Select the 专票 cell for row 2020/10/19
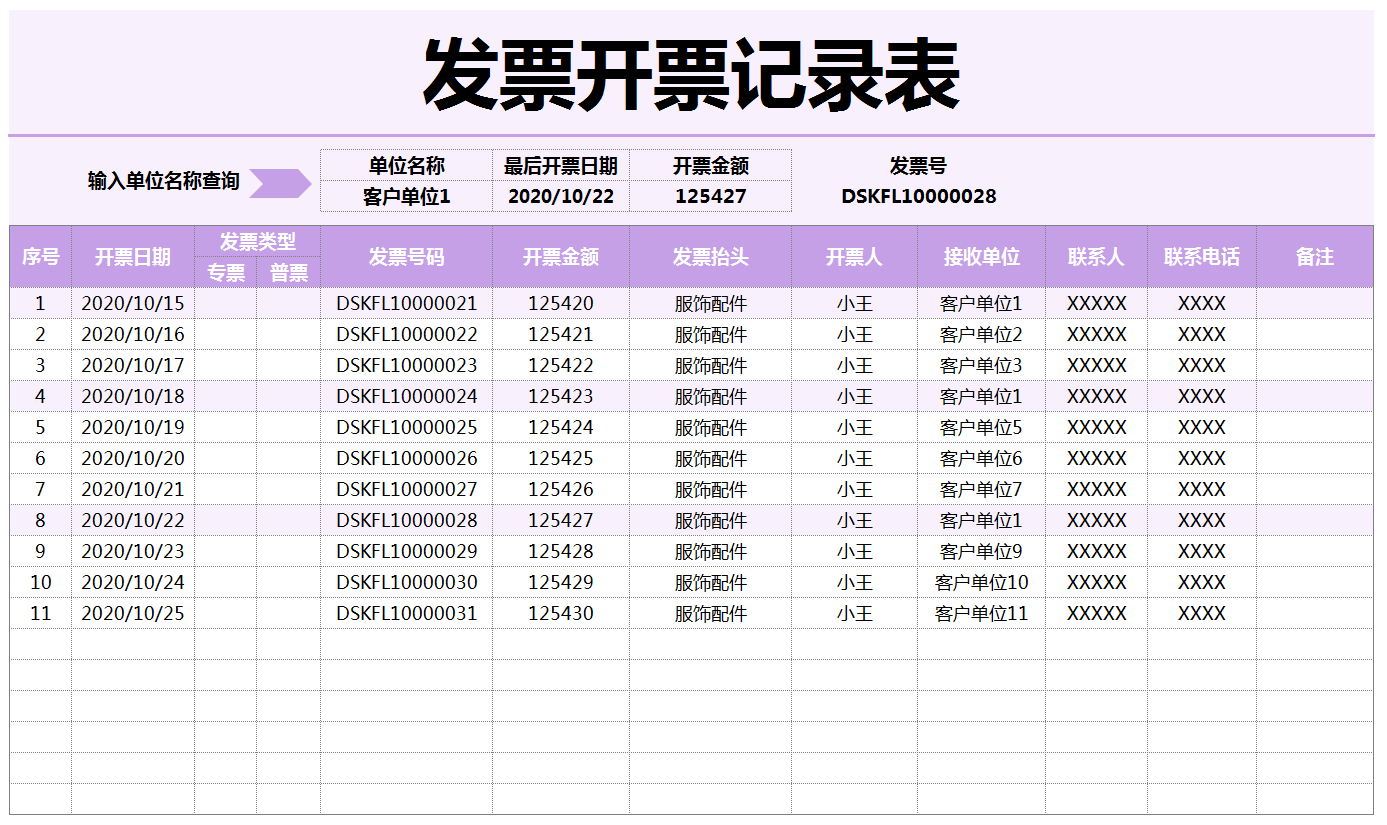This screenshot has width=1387, height=825. coord(226,427)
